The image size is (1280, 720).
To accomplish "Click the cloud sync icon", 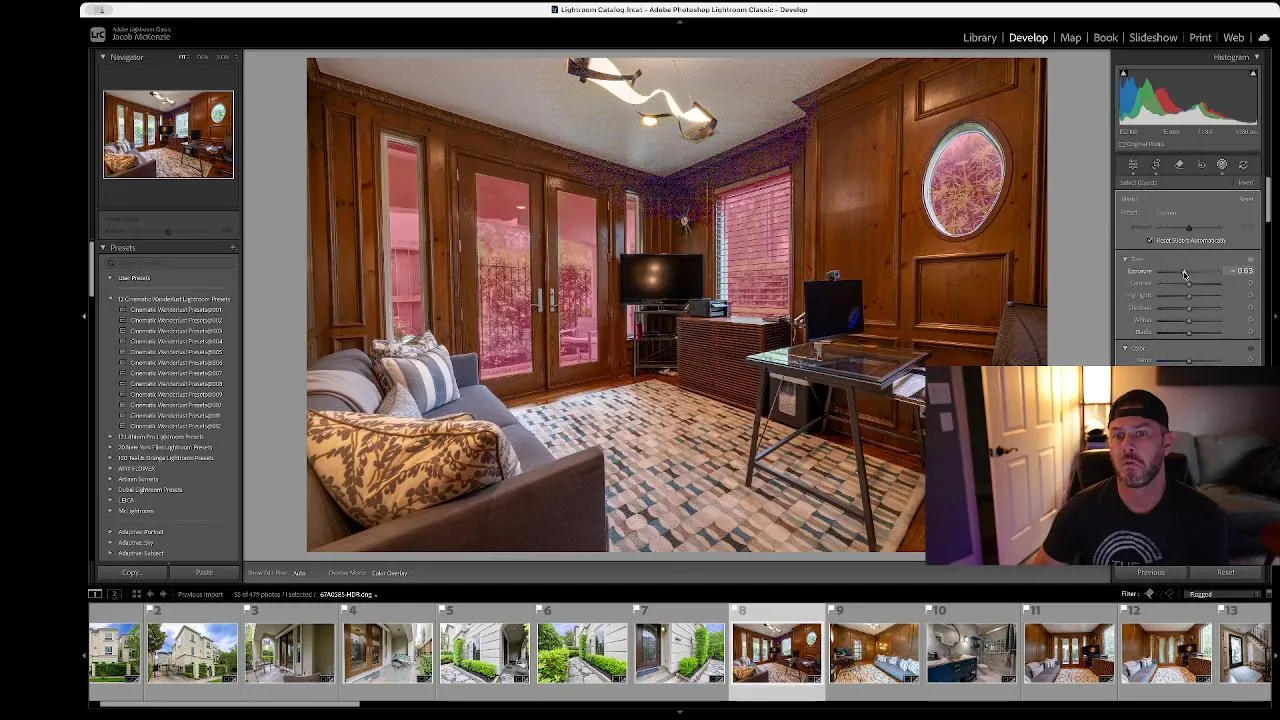I will point(1264,38).
